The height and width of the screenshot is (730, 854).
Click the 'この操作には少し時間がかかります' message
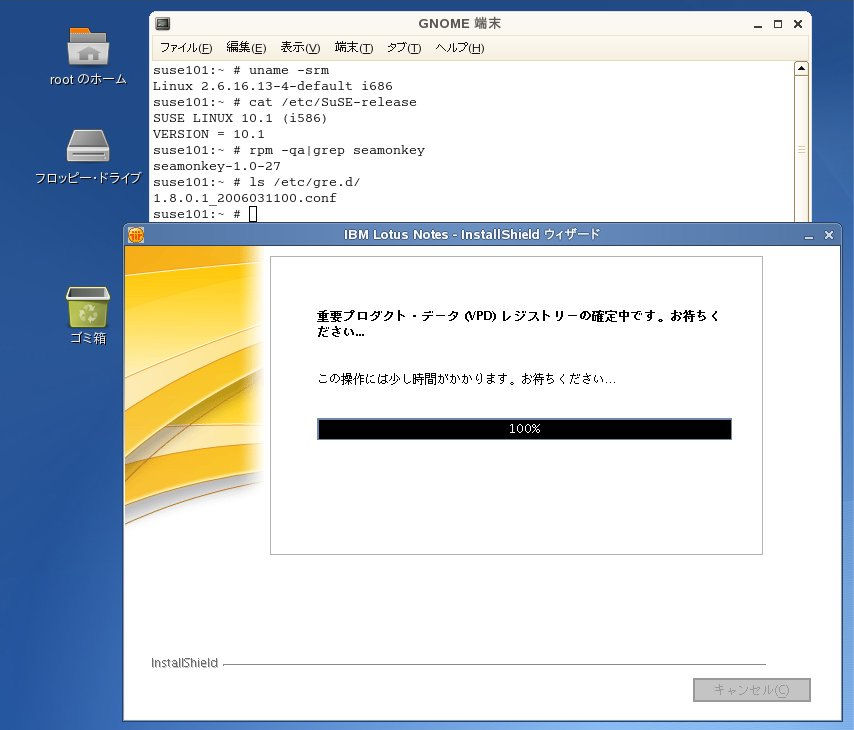466,379
